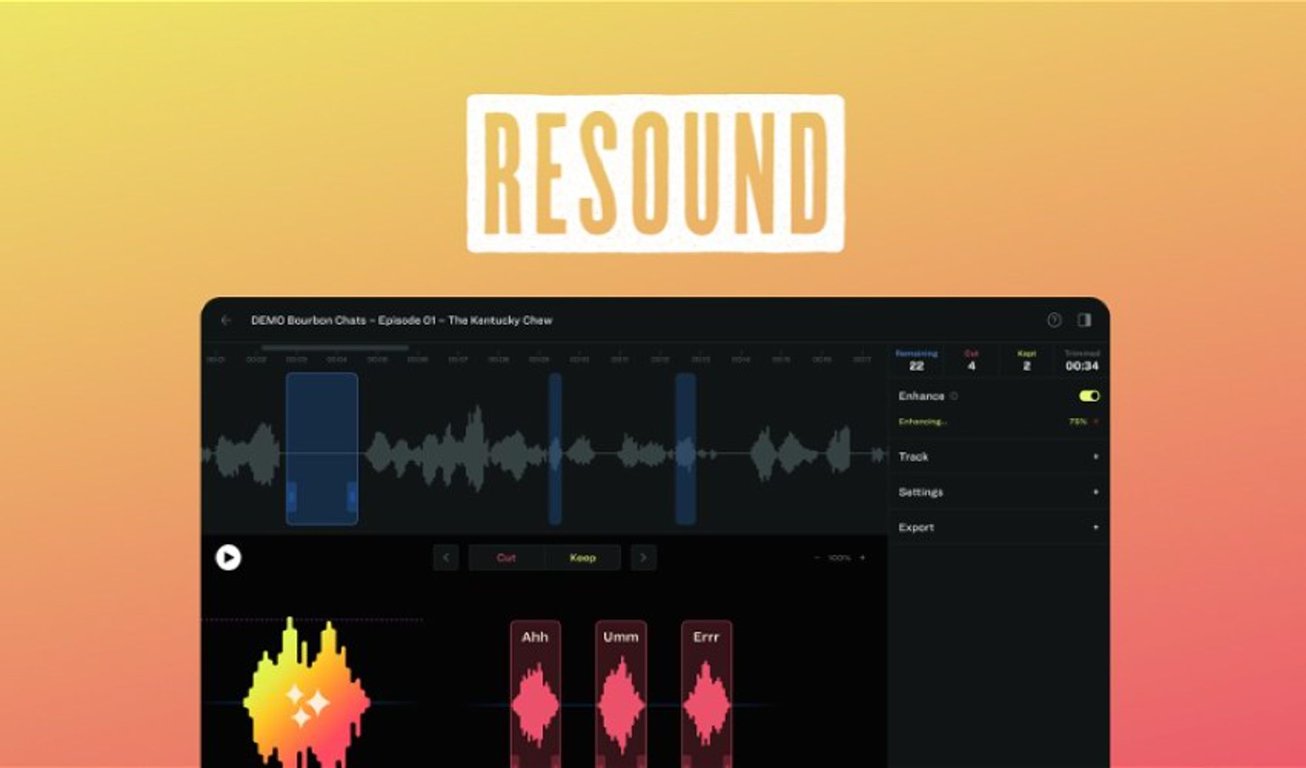The image size is (1306, 768).
Task: Click the RESOUND logo
Action: (x=655, y=173)
